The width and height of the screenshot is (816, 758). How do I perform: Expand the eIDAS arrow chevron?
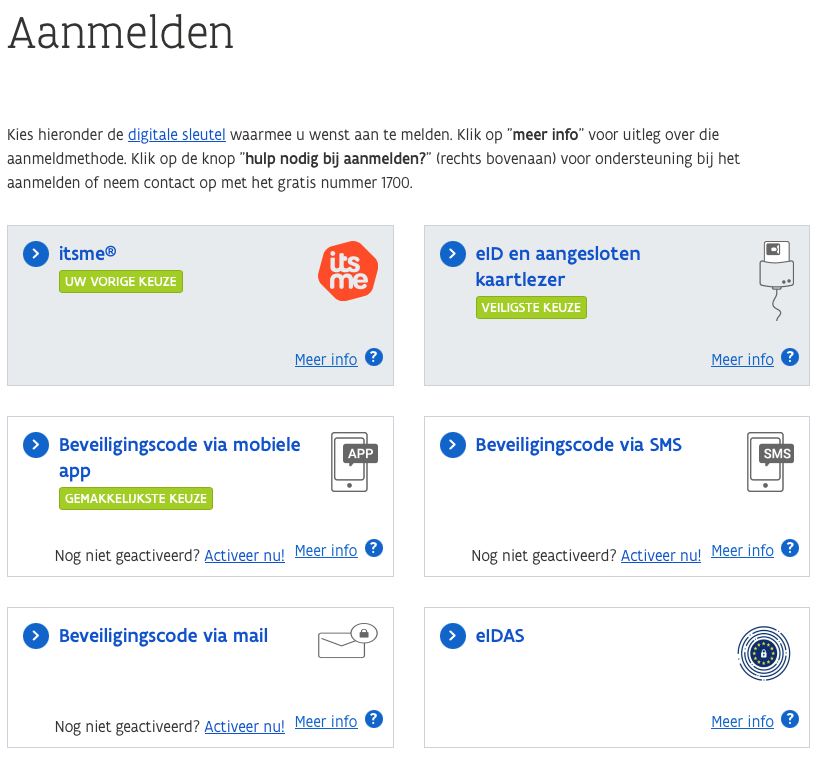tap(453, 636)
